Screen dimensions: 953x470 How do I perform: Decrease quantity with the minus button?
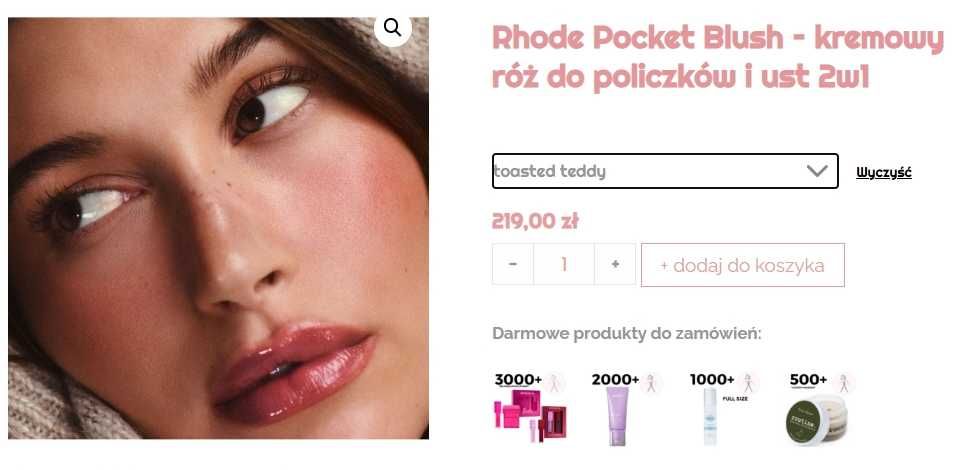pos(513,264)
